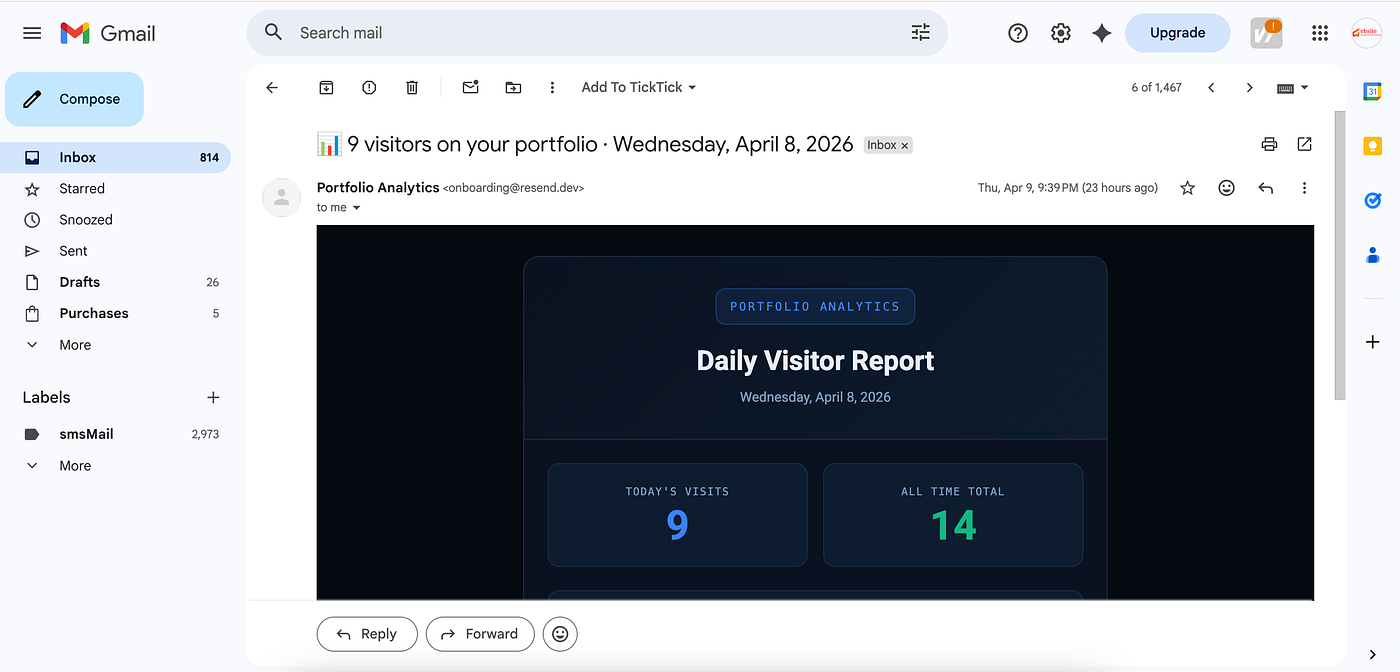
Task: Click the email date timestamp
Action: click(1067, 188)
